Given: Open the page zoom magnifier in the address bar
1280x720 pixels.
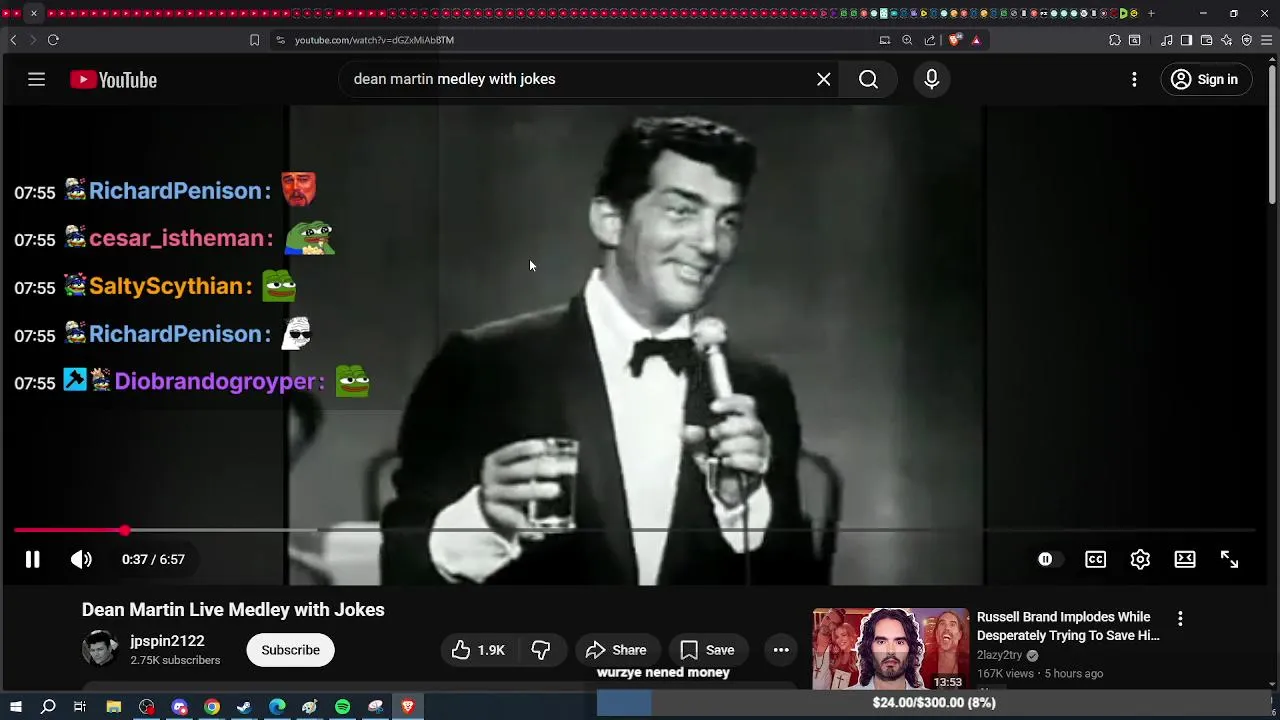Looking at the screenshot, I should coord(907,40).
